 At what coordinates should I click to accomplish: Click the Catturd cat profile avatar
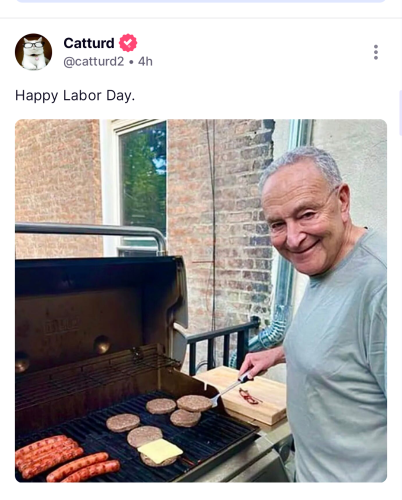33,52
